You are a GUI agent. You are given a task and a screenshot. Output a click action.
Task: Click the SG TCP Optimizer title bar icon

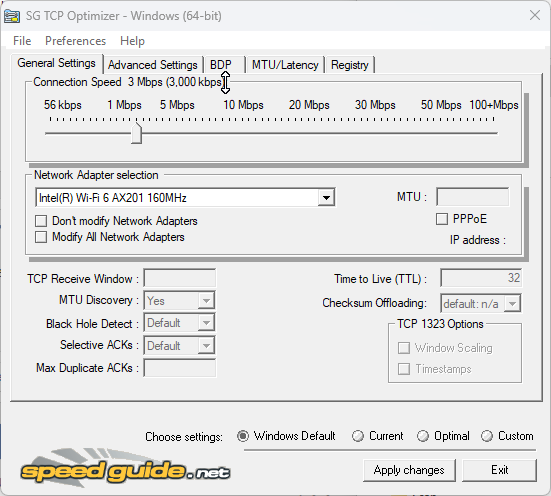(x=12, y=16)
